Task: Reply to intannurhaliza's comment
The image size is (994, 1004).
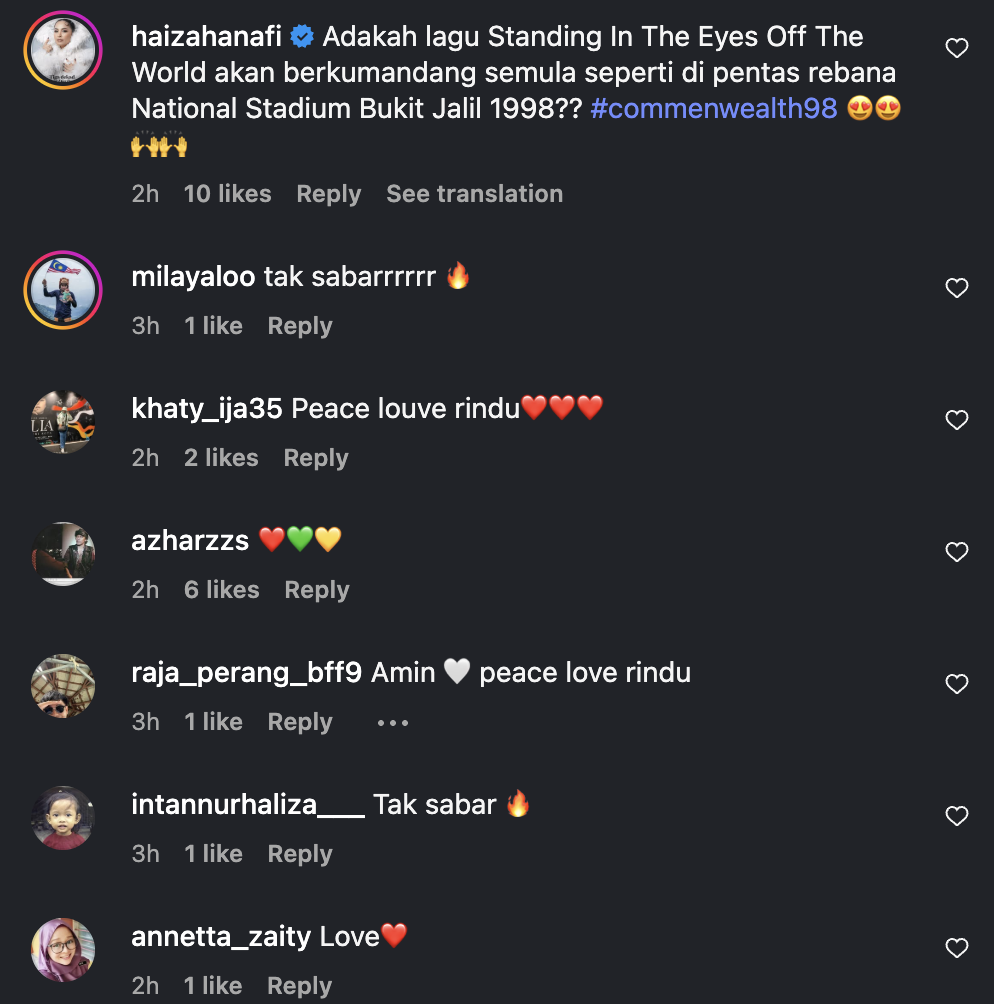Action: 300,854
